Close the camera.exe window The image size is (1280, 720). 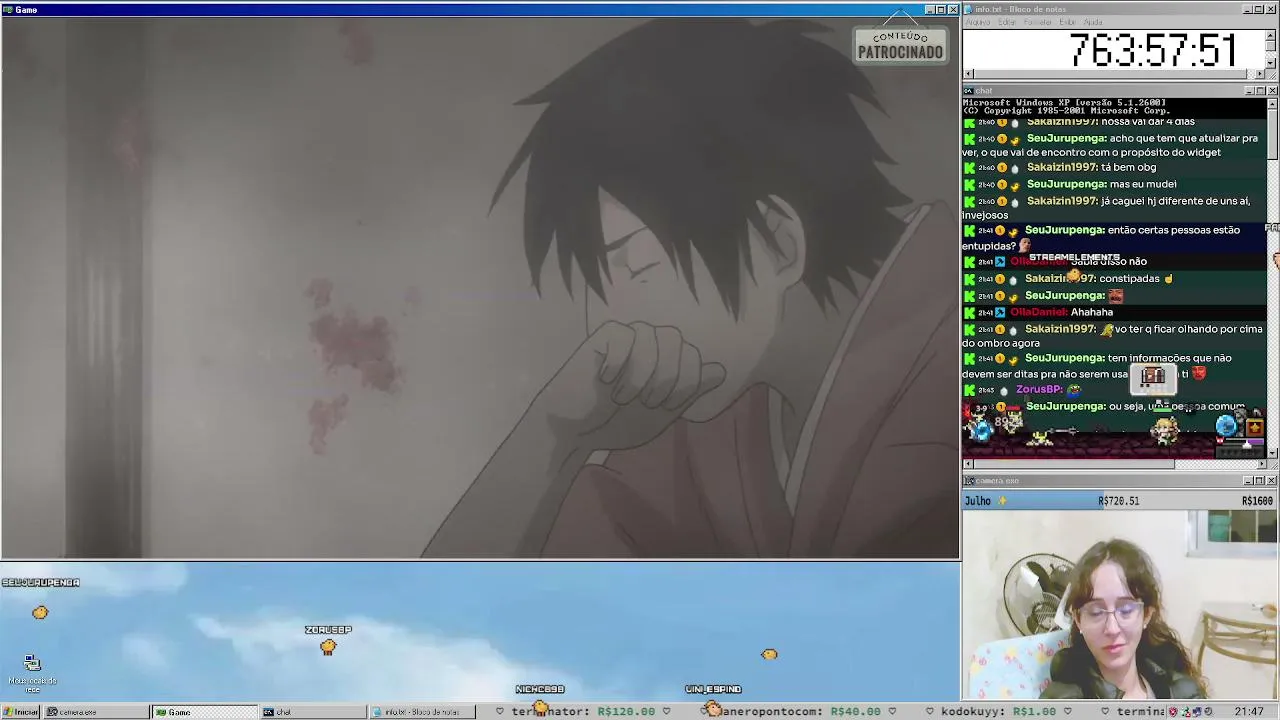(1272, 481)
